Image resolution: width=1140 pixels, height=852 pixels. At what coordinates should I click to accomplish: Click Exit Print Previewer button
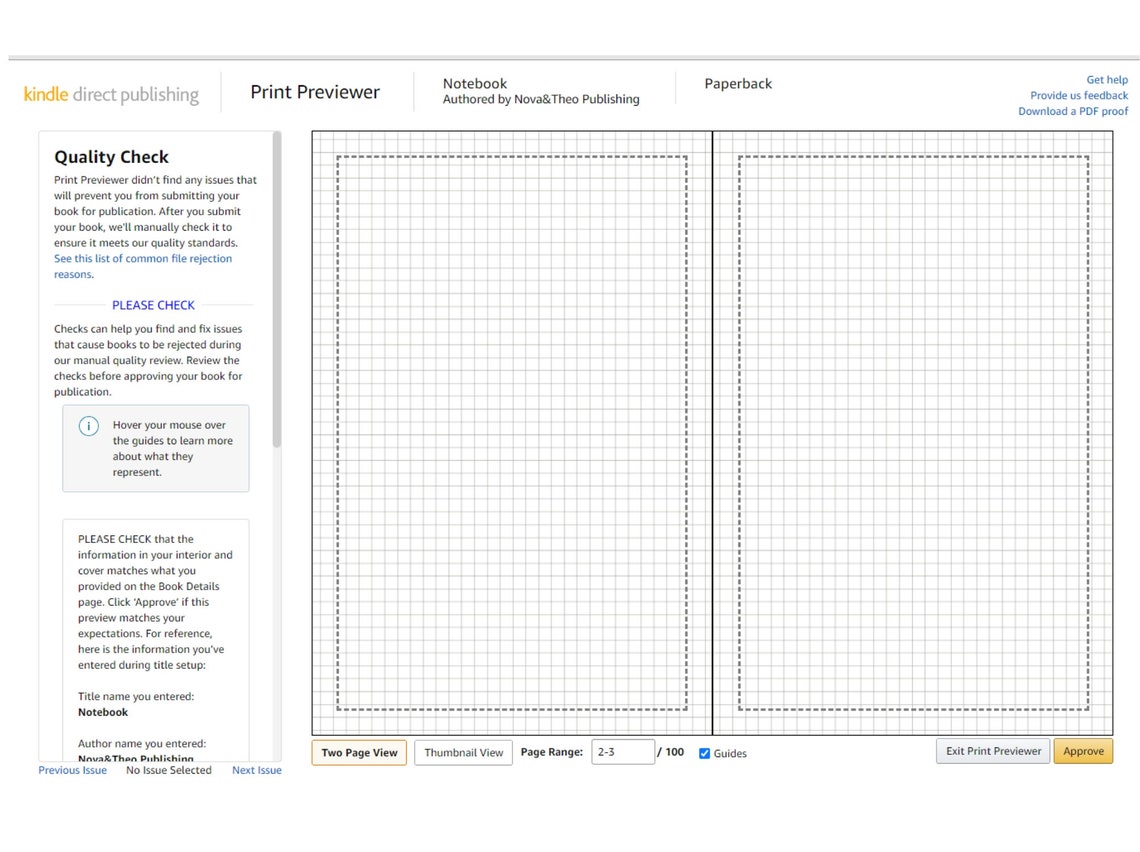(993, 751)
